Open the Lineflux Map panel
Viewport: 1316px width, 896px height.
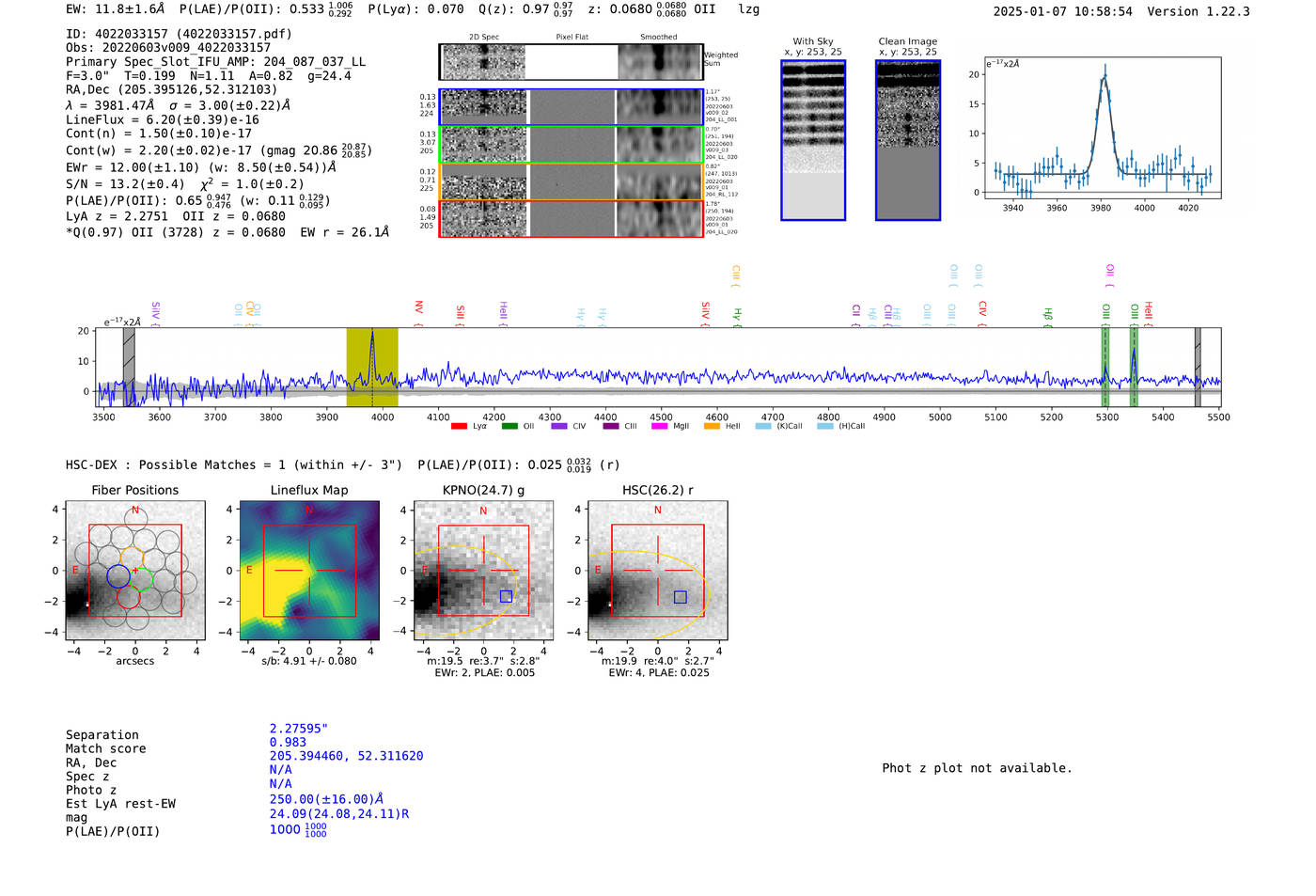(309, 570)
